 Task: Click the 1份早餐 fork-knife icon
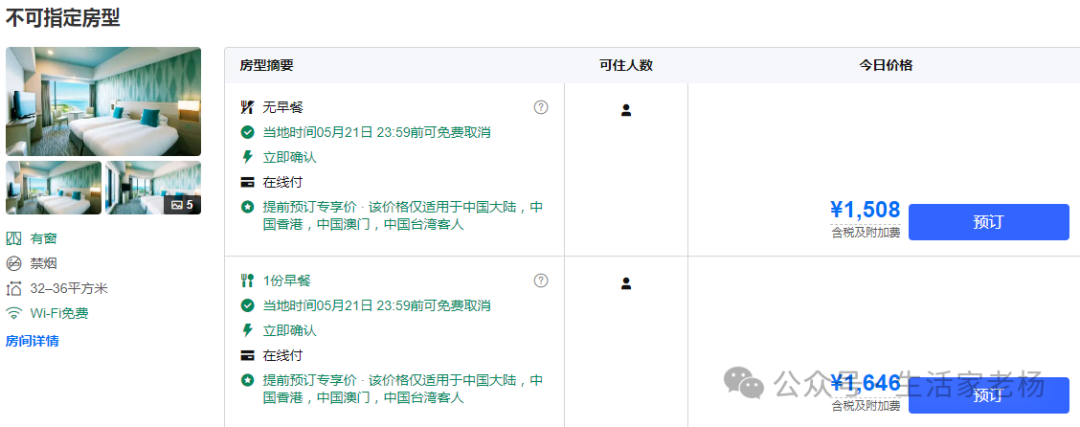(247, 280)
